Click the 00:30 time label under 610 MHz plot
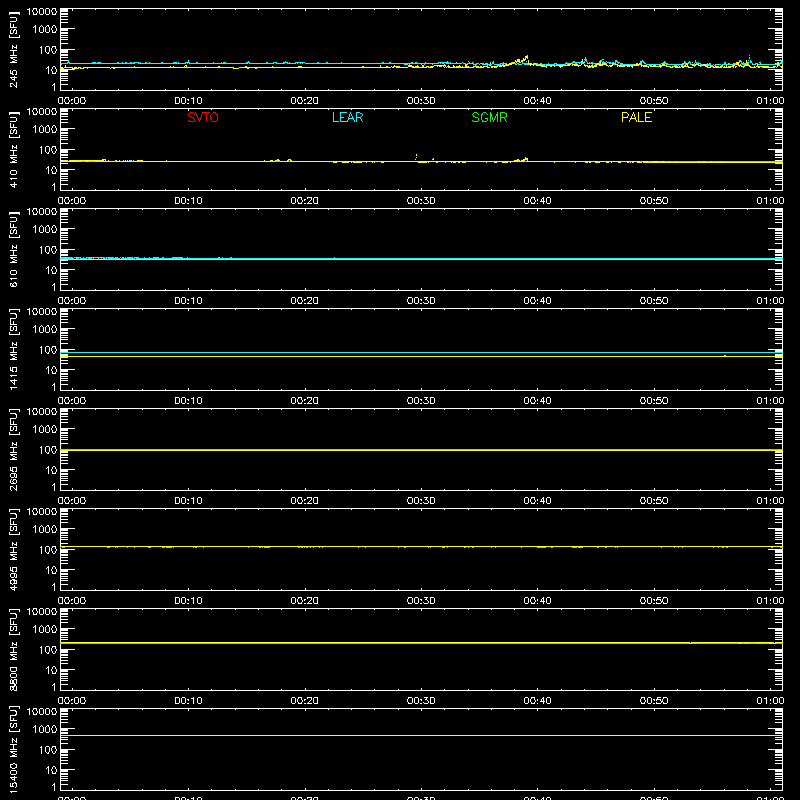800x800 pixels. [x=421, y=301]
